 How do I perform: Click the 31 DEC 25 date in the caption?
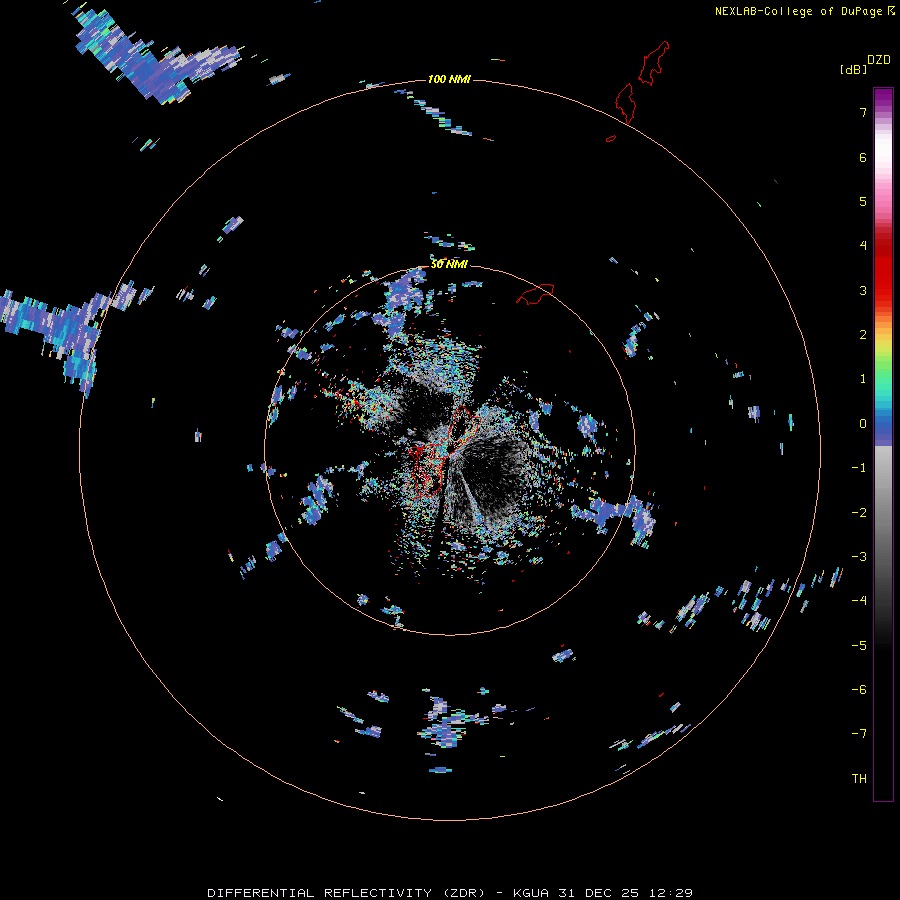(x=598, y=893)
